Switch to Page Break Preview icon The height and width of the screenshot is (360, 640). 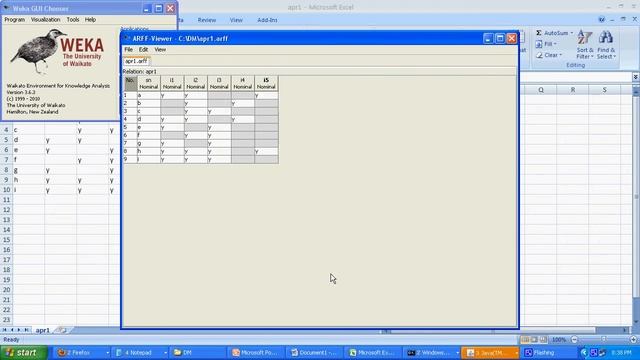543,340
